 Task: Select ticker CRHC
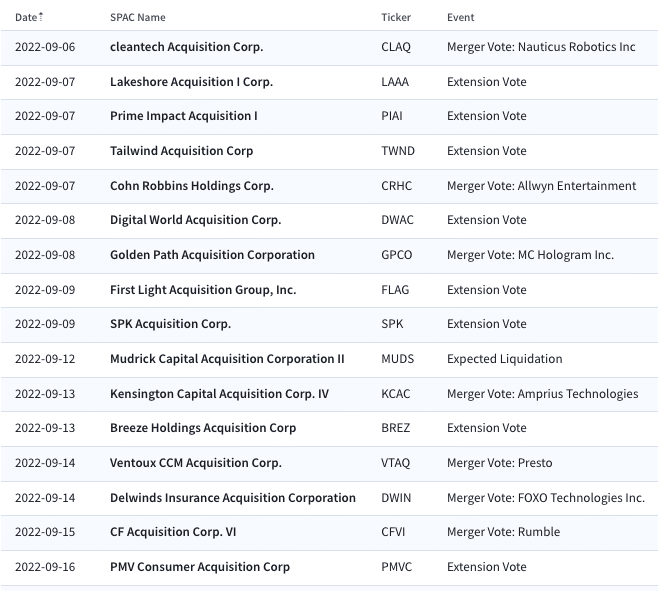tap(397, 186)
